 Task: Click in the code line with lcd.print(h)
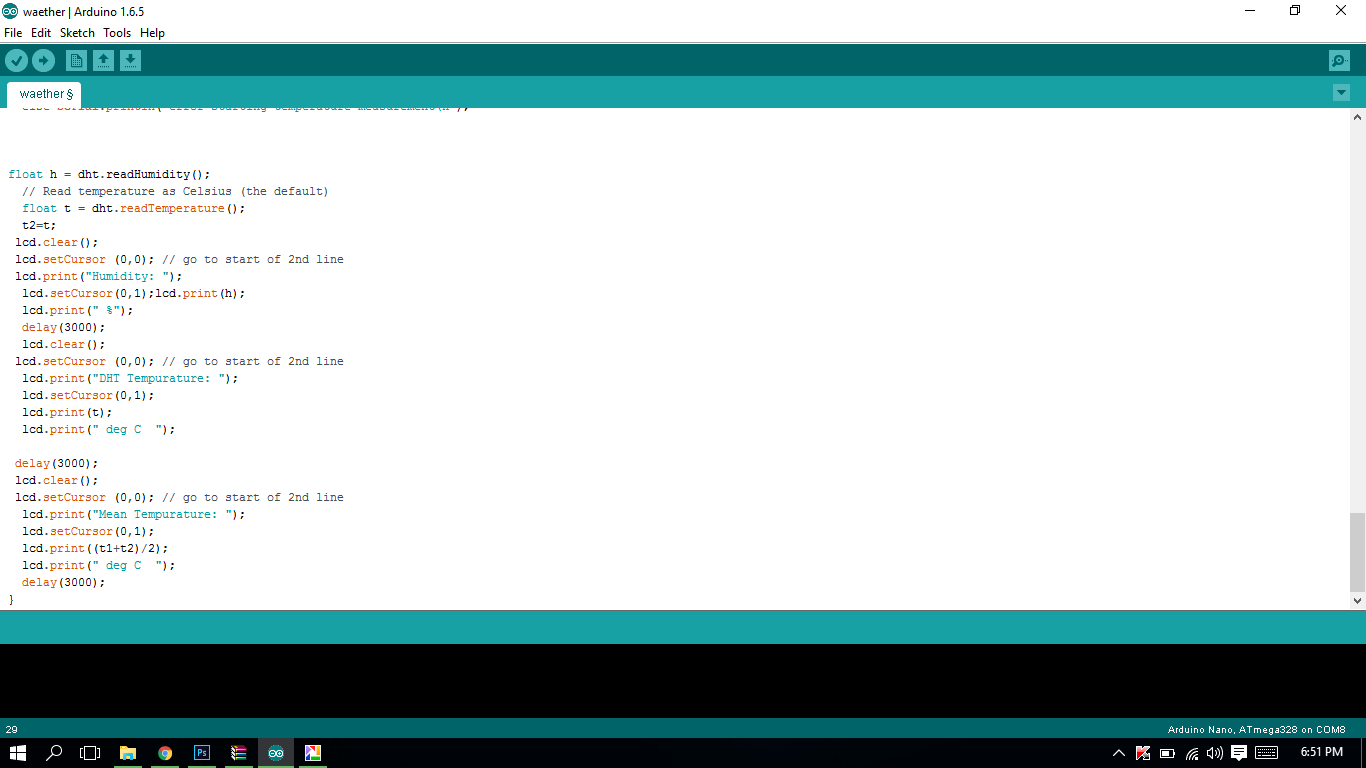200,293
